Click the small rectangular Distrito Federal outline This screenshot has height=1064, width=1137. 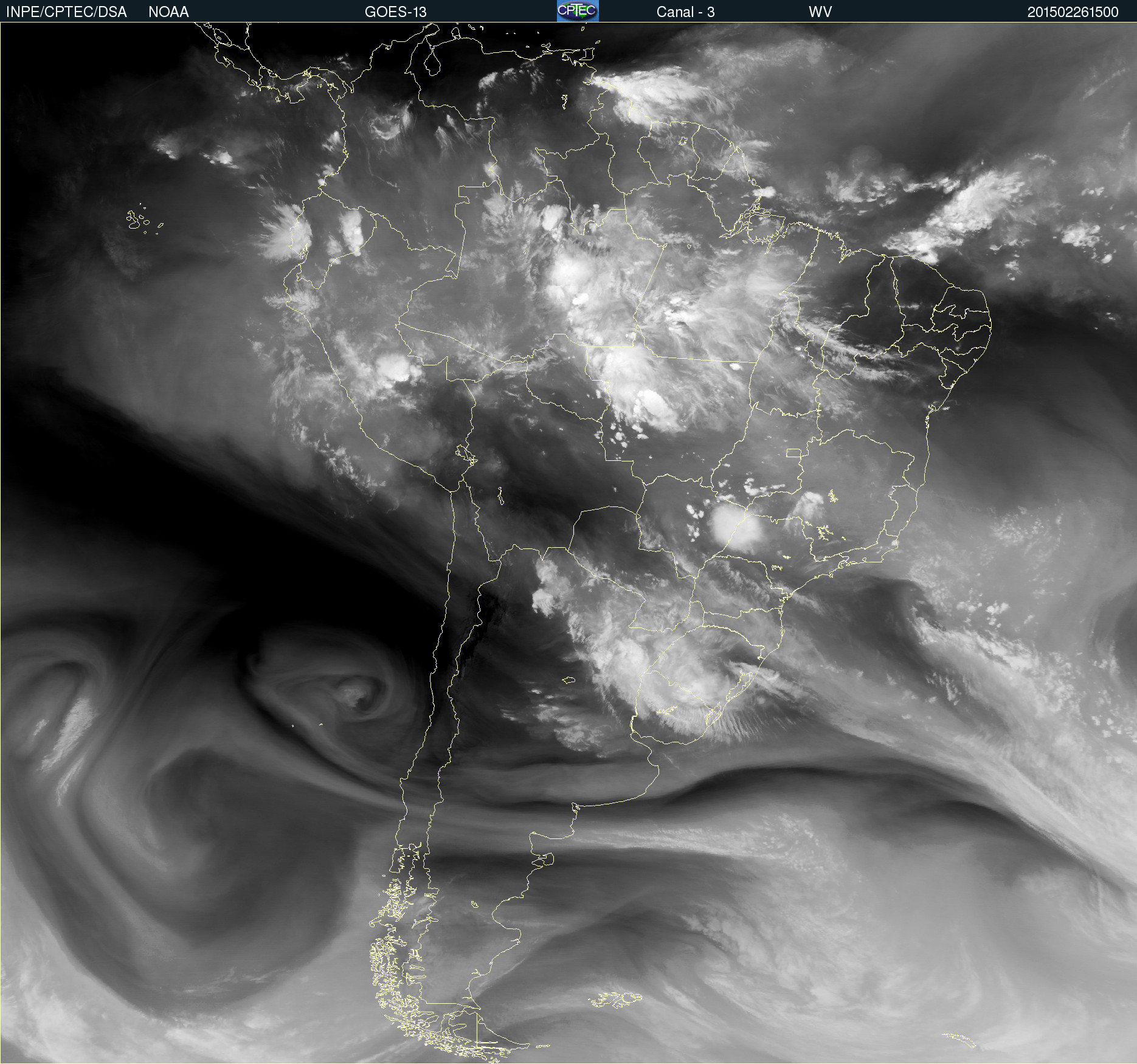[x=793, y=453]
